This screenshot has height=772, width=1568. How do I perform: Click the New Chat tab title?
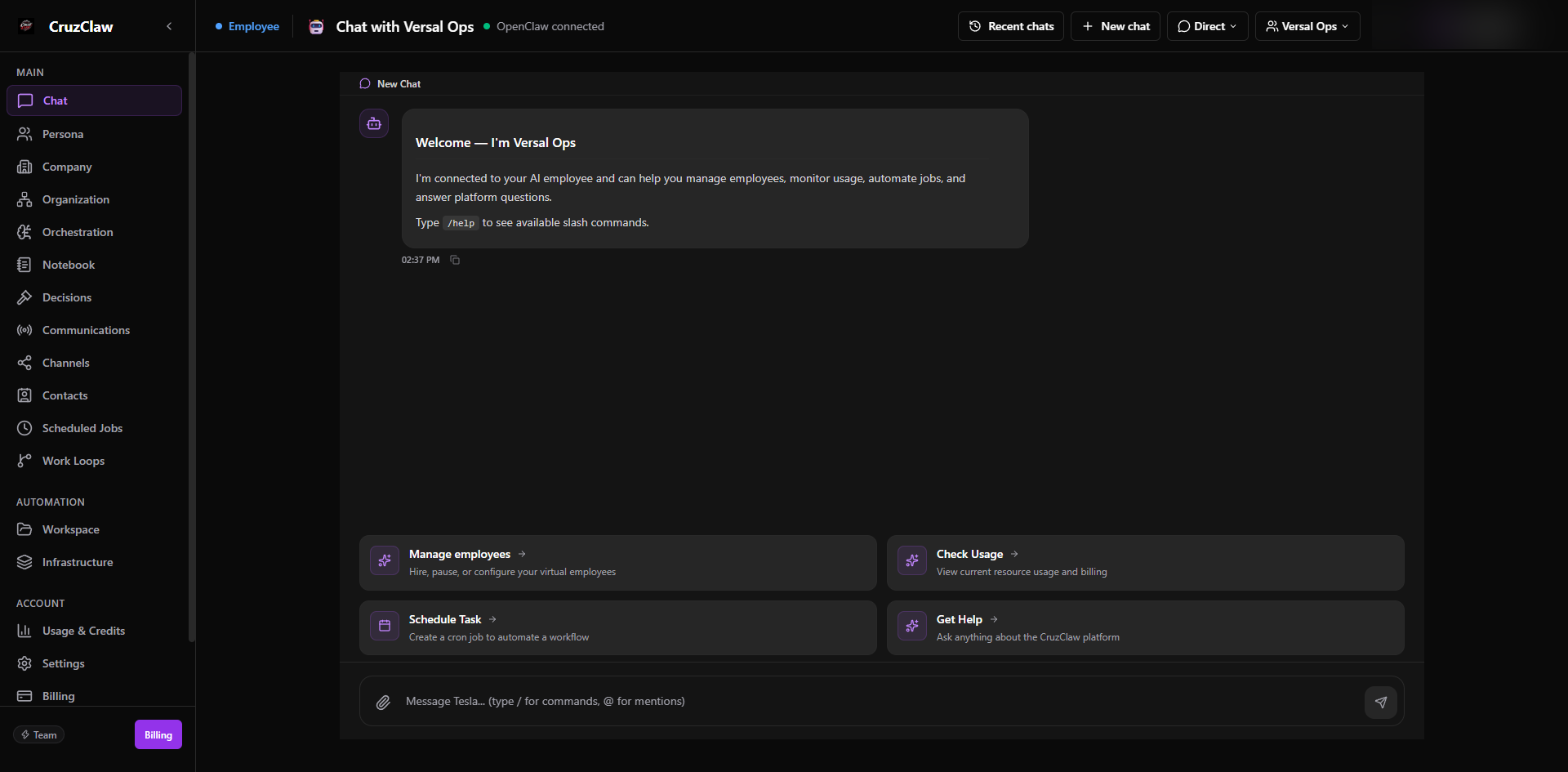[x=399, y=84]
